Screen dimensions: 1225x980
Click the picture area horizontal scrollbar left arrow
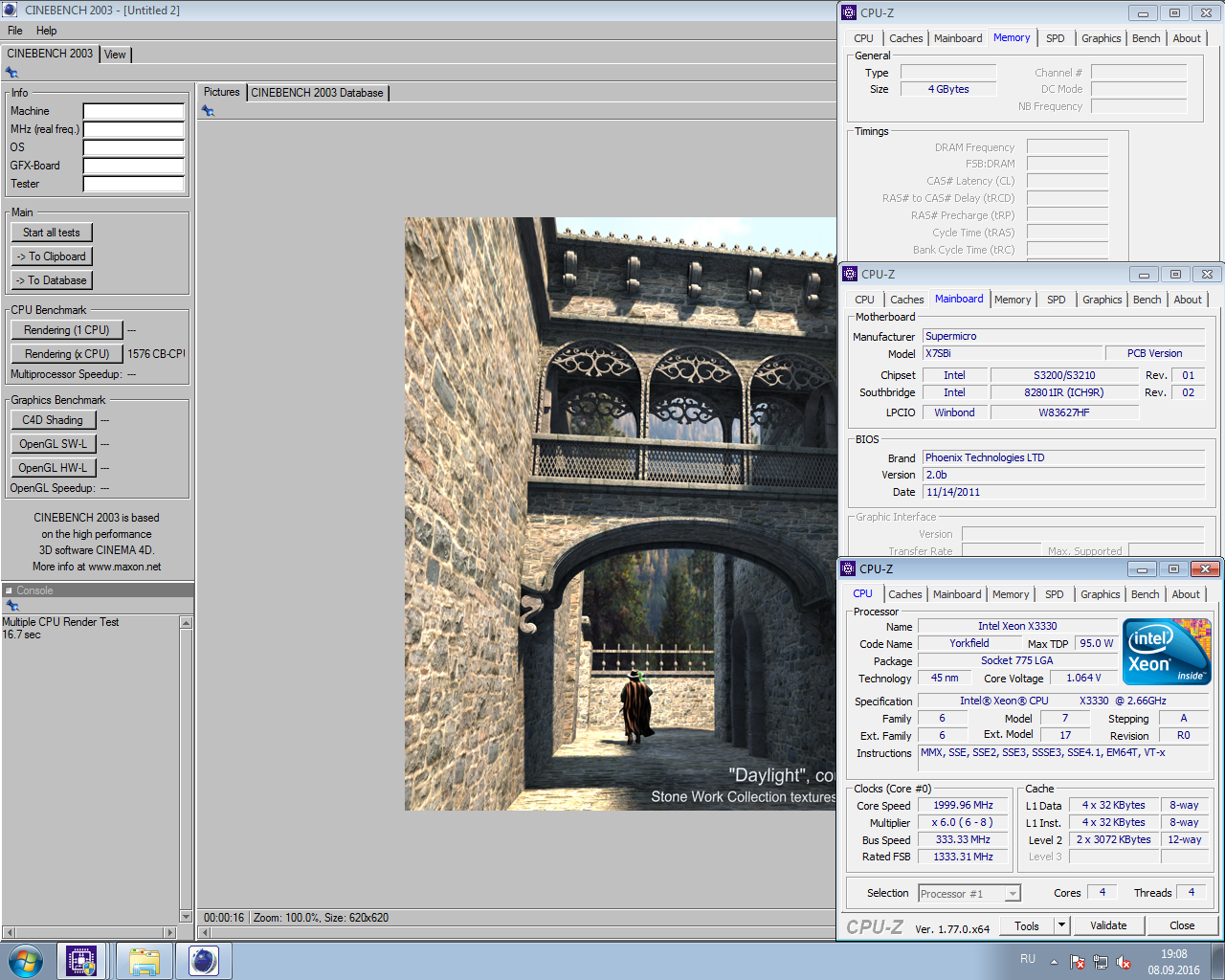(204, 932)
